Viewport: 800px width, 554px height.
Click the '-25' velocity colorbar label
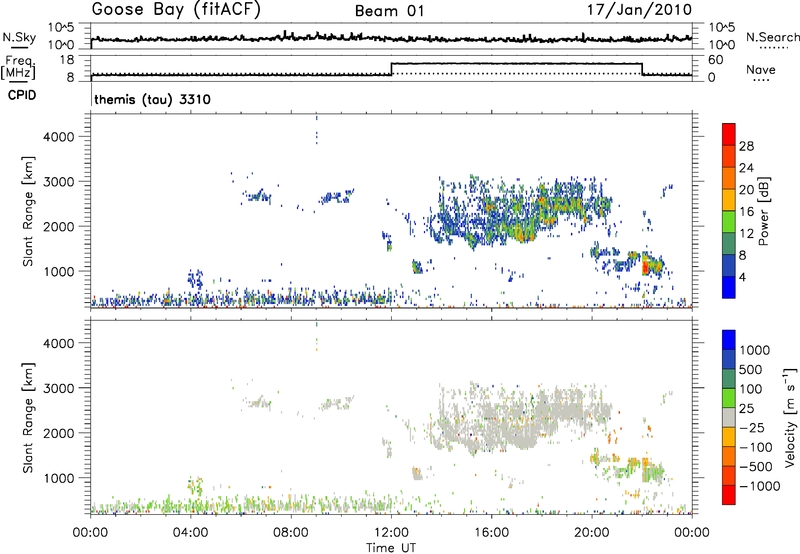coord(752,428)
